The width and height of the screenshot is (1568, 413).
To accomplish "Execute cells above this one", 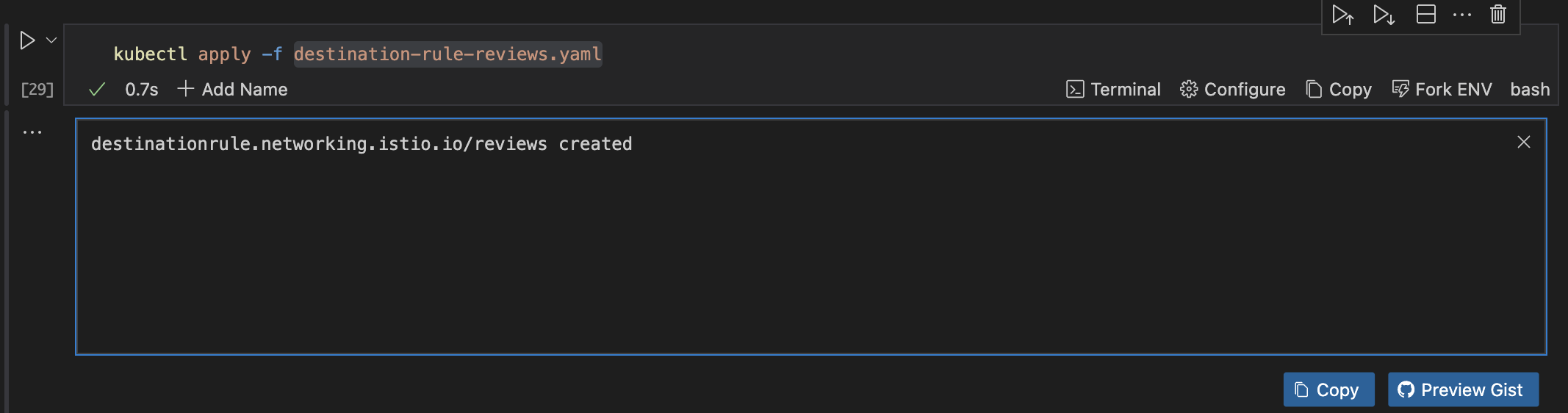I will [x=1342, y=15].
